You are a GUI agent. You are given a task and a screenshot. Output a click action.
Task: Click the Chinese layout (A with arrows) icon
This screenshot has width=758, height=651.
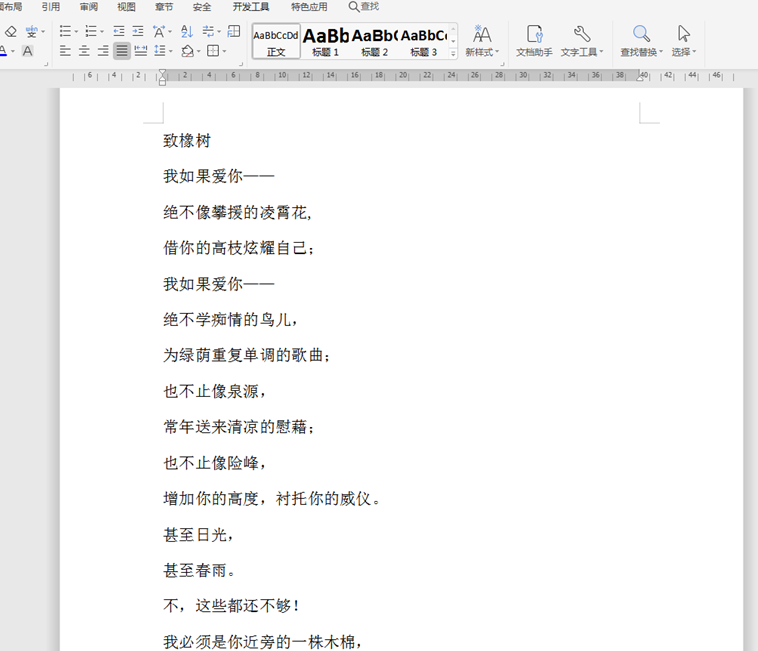click(159, 31)
